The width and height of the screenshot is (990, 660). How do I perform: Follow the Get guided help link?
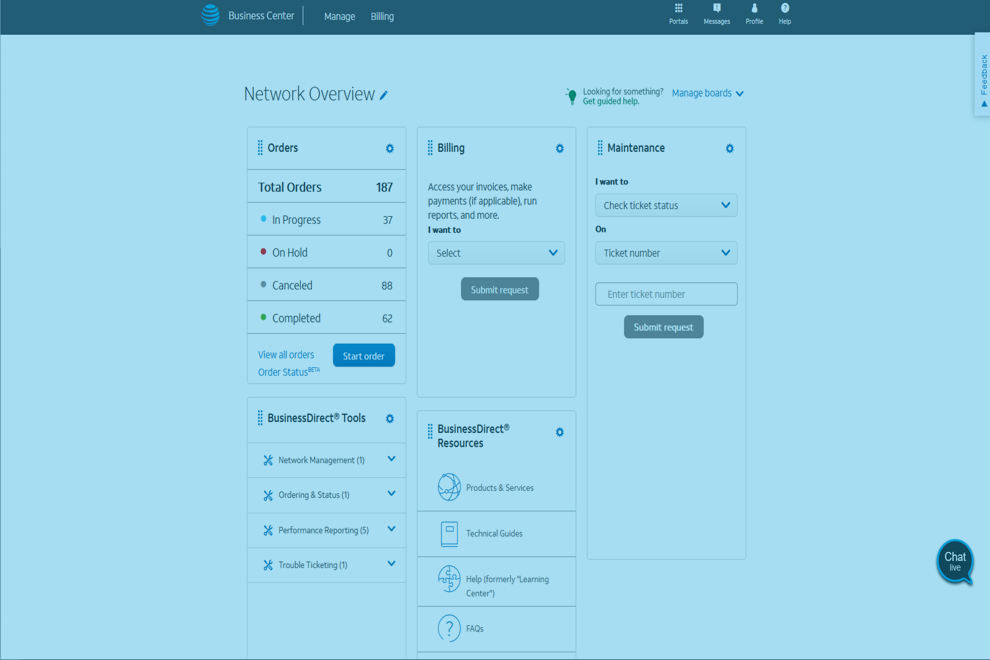click(611, 102)
